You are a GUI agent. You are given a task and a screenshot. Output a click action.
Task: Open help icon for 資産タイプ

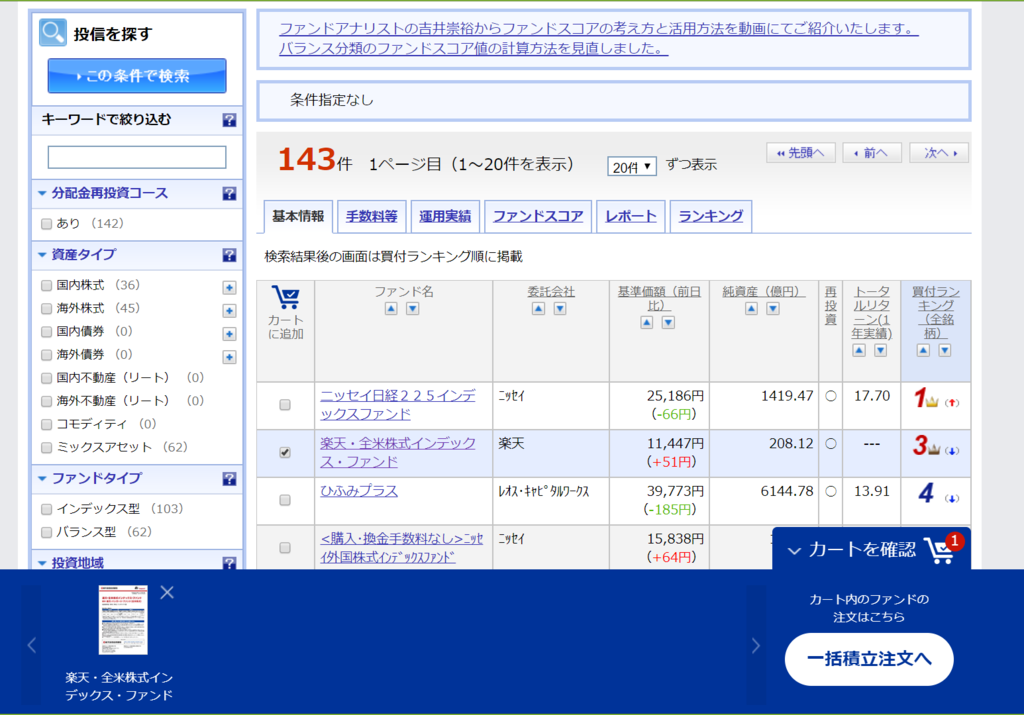pos(229,255)
